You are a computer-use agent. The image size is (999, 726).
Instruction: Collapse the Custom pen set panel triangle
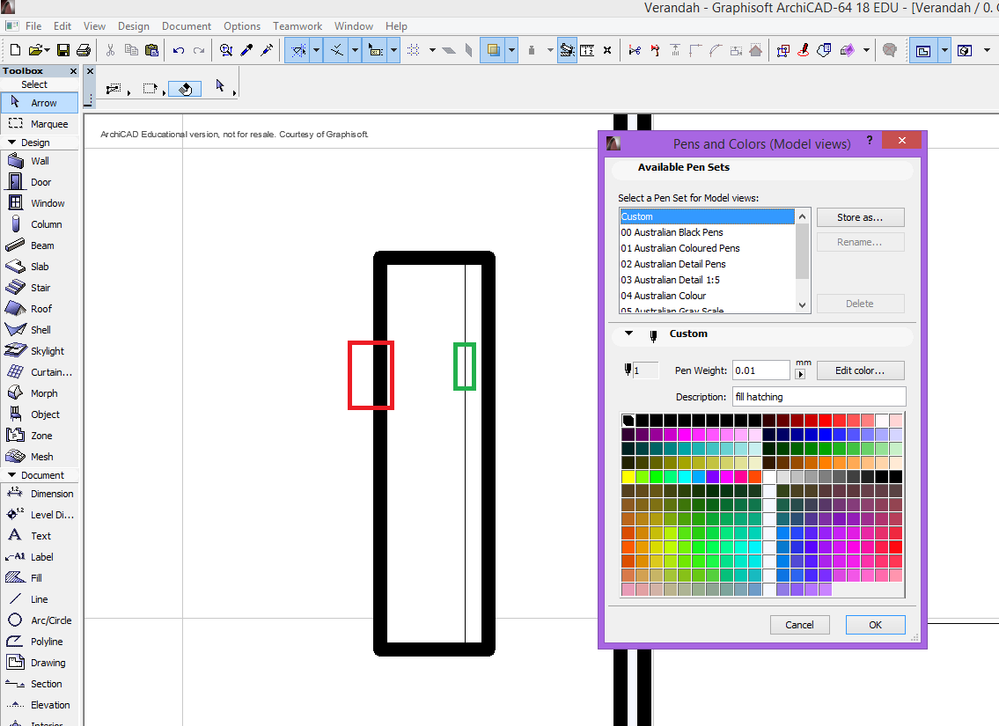pyautogui.click(x=629, y=334)
